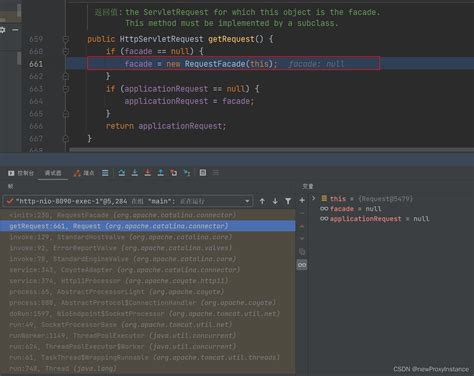Collapse fold marker at line 663
Image resolution: width=474 pixels, height=376 pixels.
66,89
